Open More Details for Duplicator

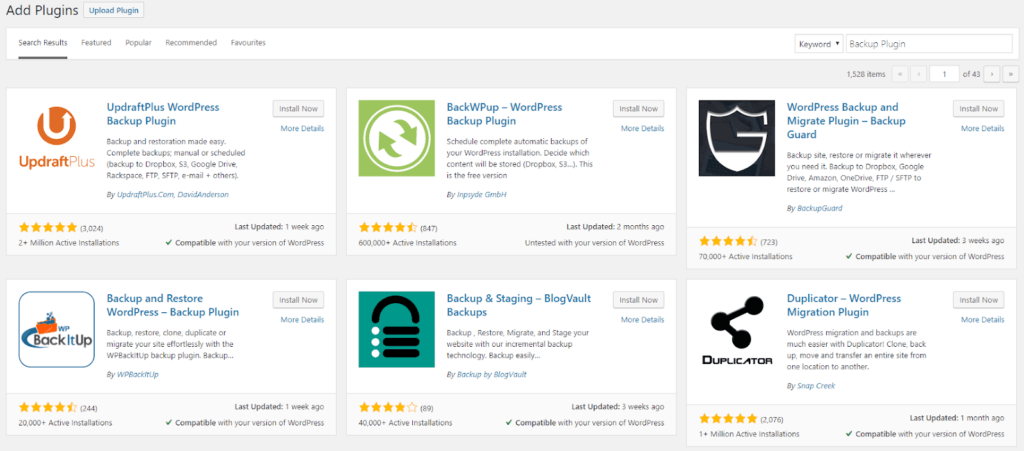(983, 320)
